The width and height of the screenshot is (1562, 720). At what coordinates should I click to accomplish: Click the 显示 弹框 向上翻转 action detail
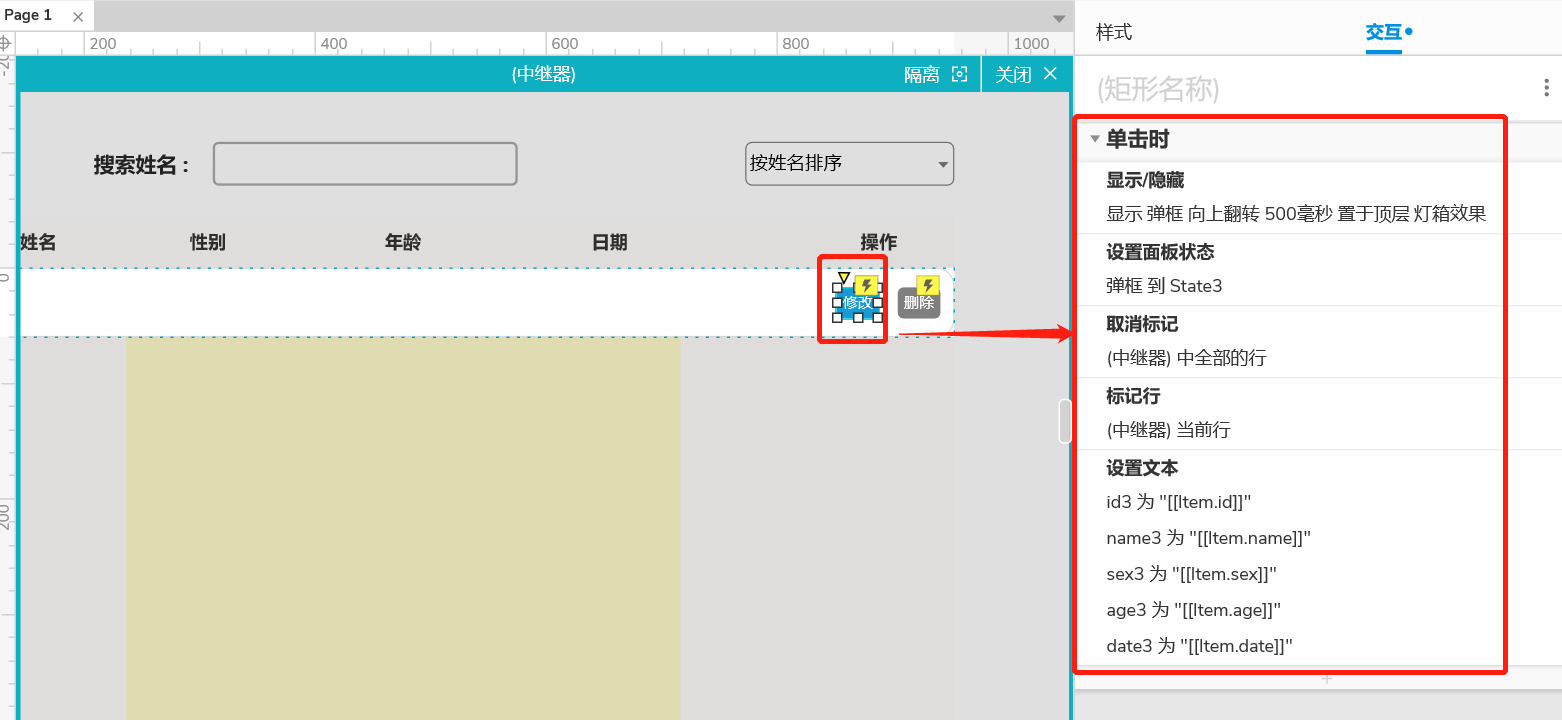(1296, 214)
